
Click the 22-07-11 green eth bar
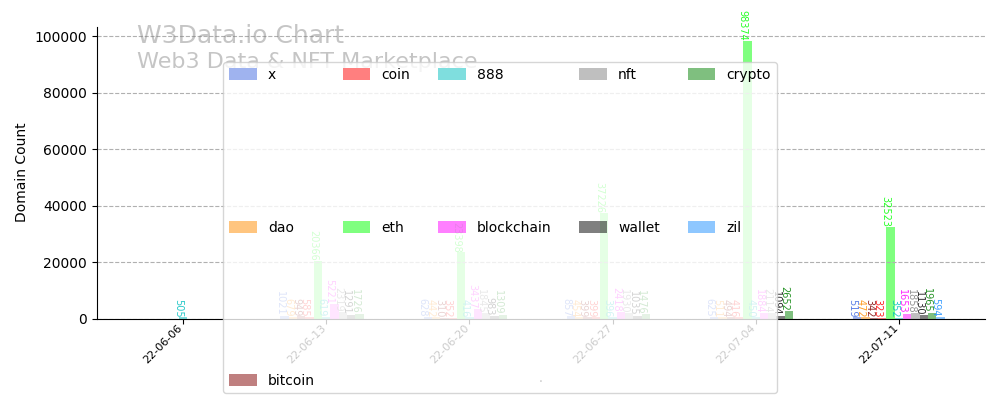890,273
